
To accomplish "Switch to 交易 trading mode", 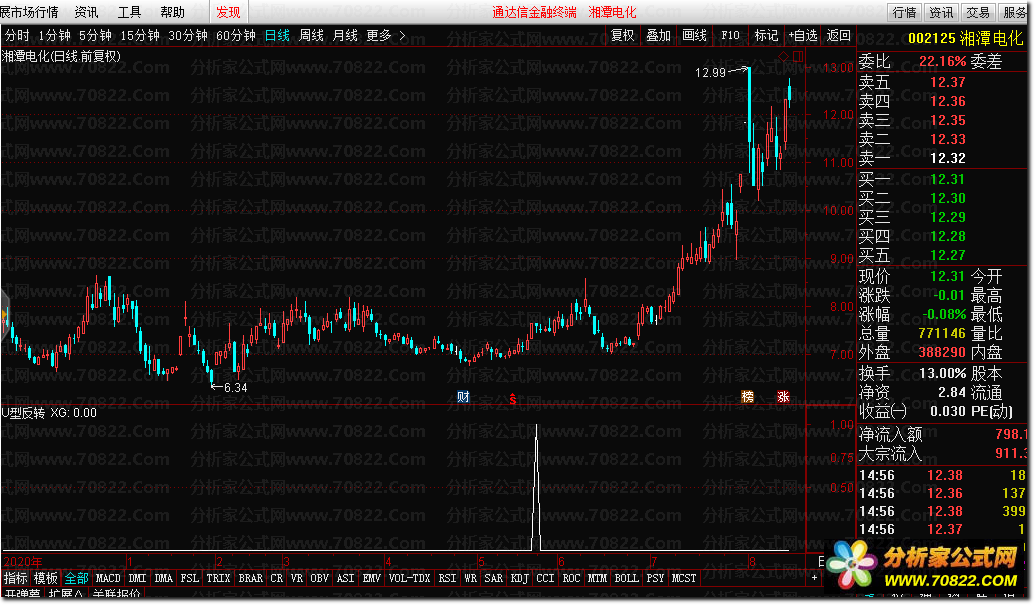I will click(978, 13).
